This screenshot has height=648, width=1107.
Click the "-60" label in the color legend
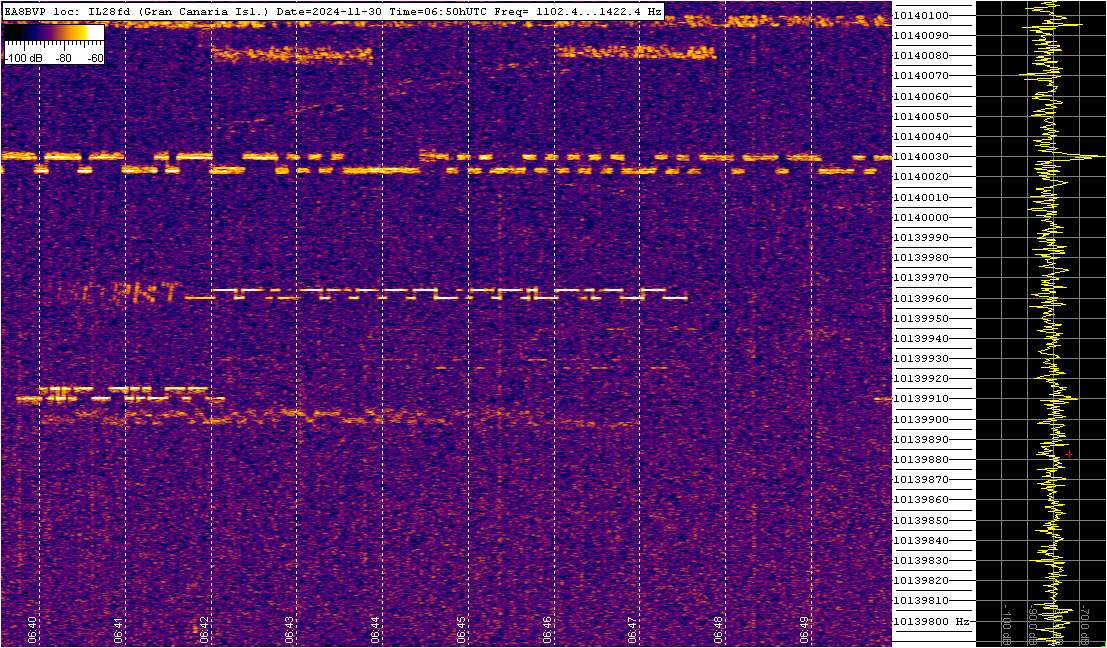[x=95, y=59]
